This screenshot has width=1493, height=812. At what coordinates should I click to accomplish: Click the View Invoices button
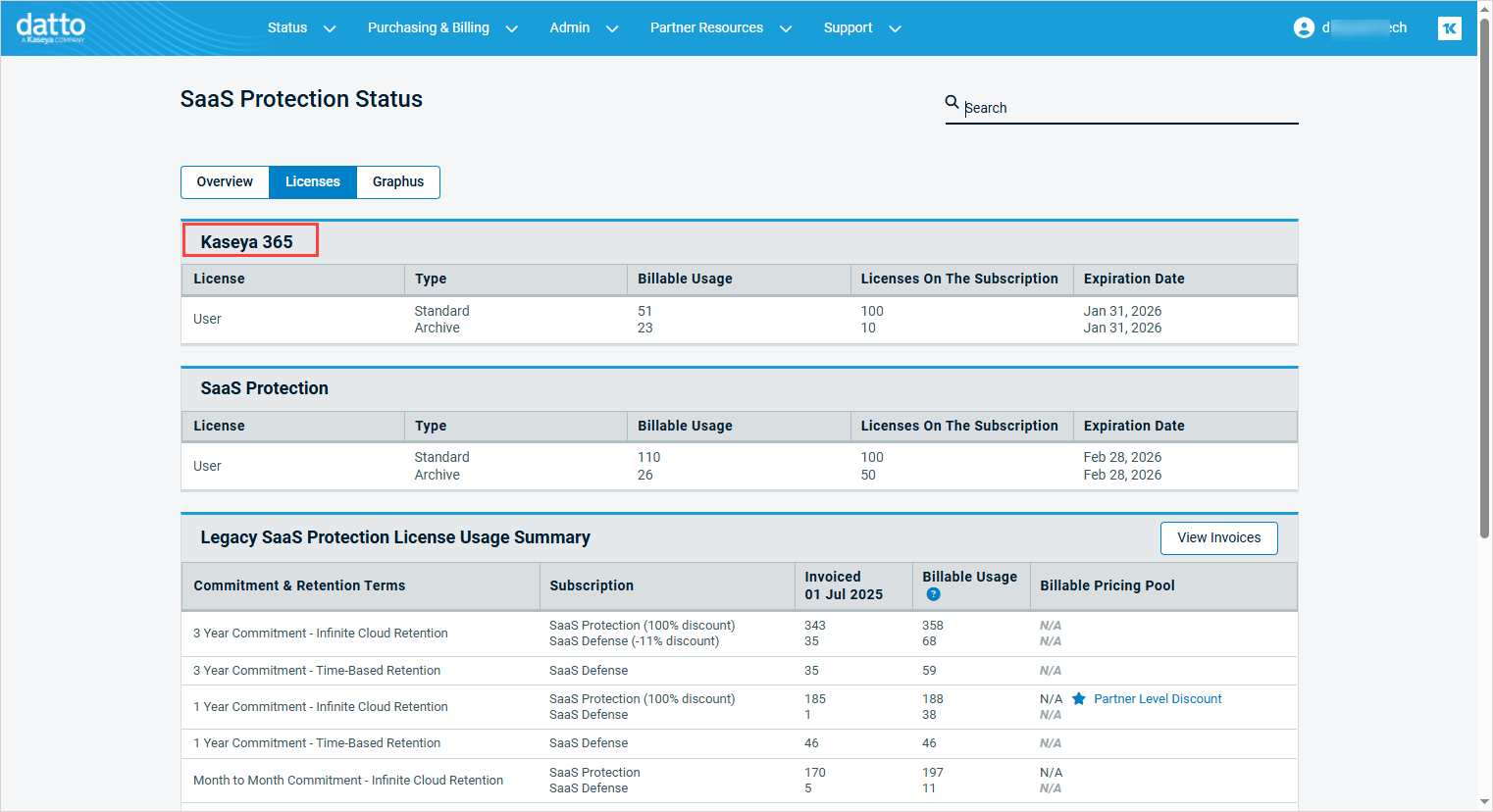(1218, 537)
